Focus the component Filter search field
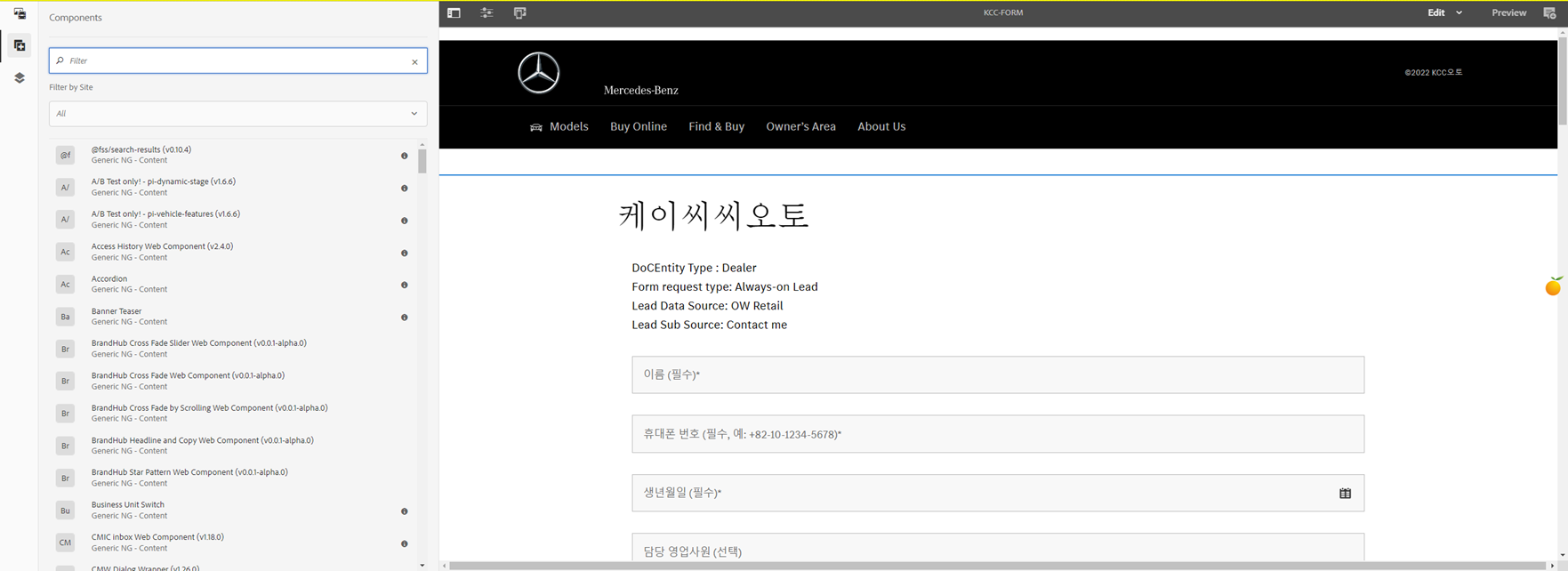Image resolution: width=1568 pixels, height=571 pixels. coord(237,60)
